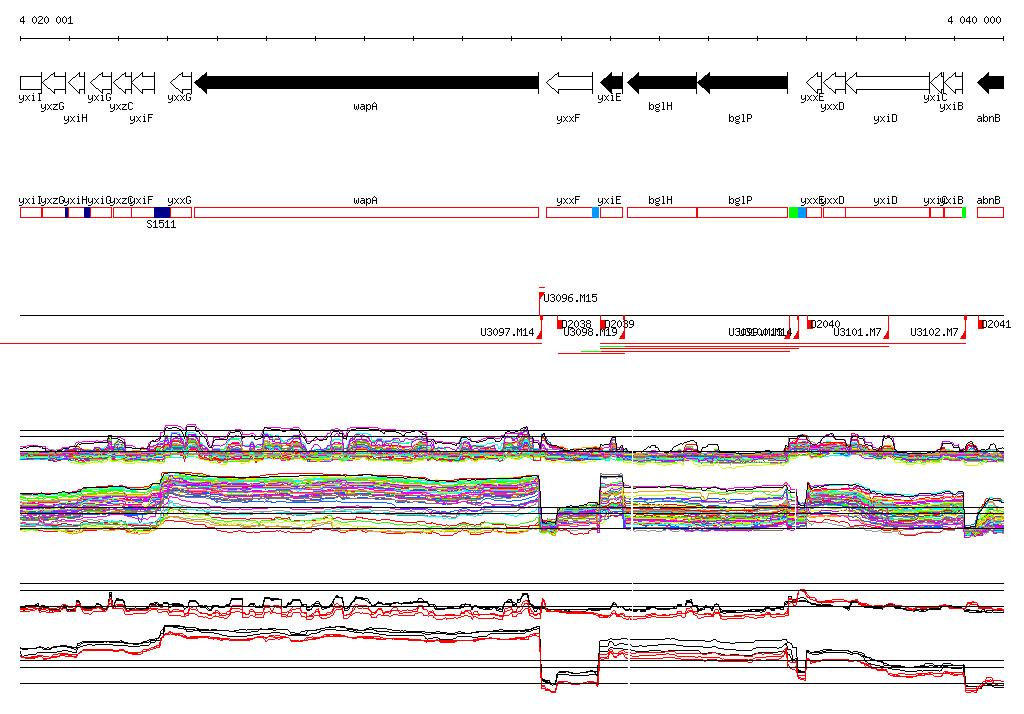1024x714 pixels.
Task: Select the black yxiE gene arrow
Action: point(611,83)
